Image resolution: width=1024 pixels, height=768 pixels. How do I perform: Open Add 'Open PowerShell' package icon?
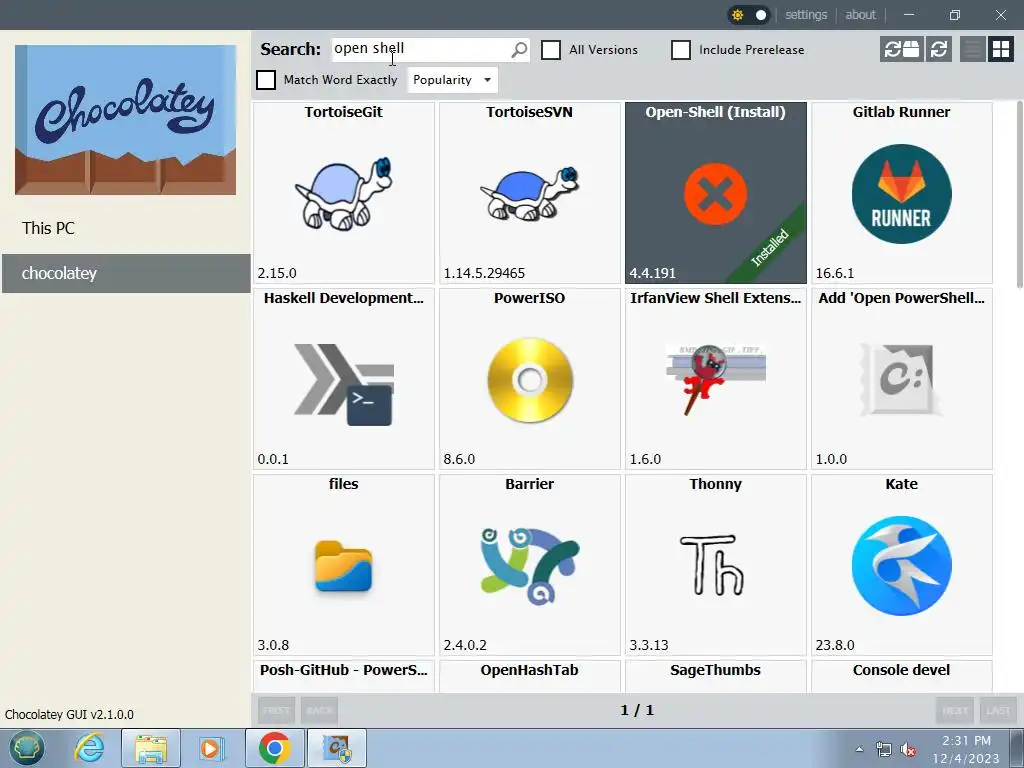coord(901,380)
